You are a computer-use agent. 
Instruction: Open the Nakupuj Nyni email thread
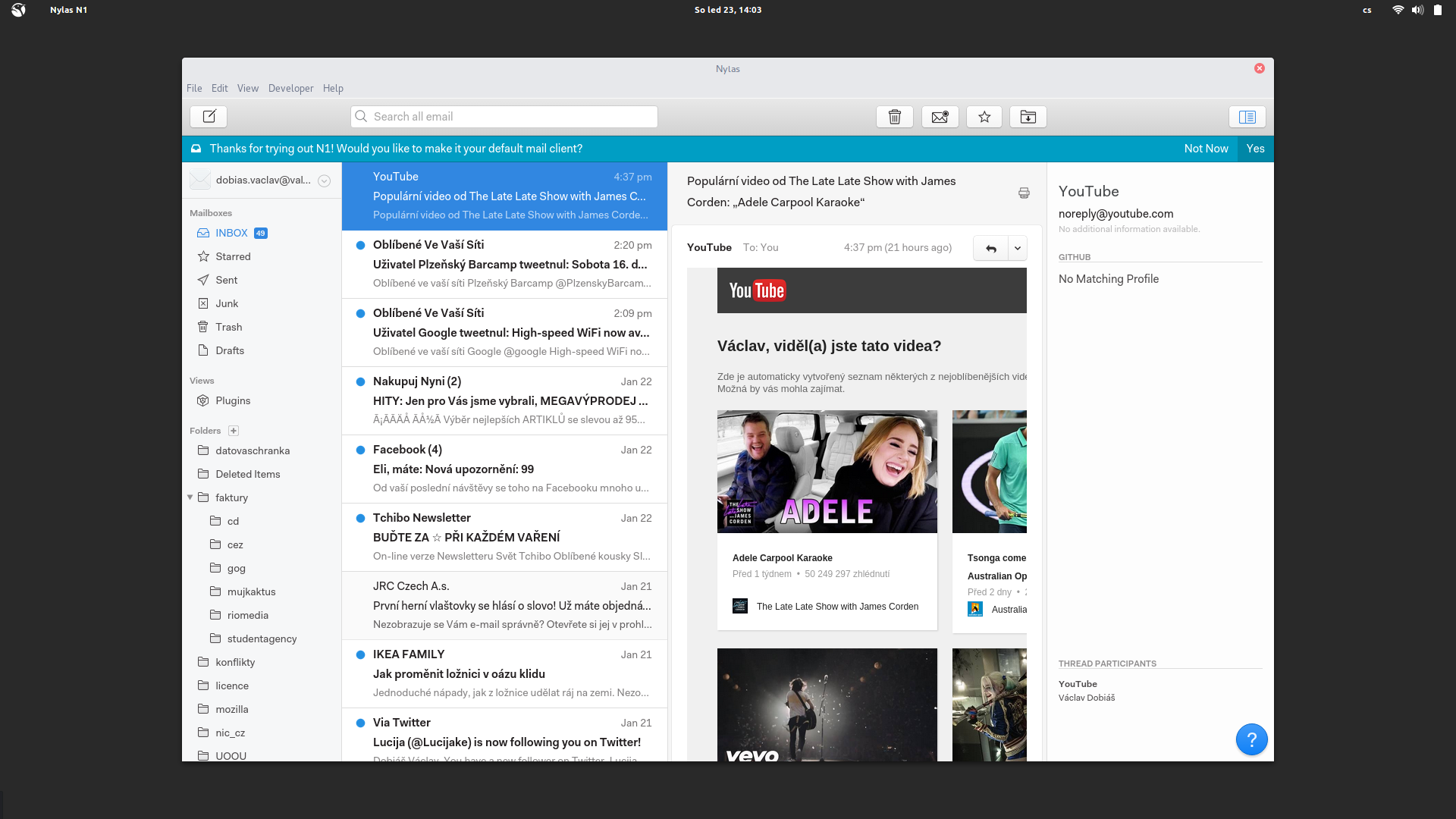tap(504, 401)
